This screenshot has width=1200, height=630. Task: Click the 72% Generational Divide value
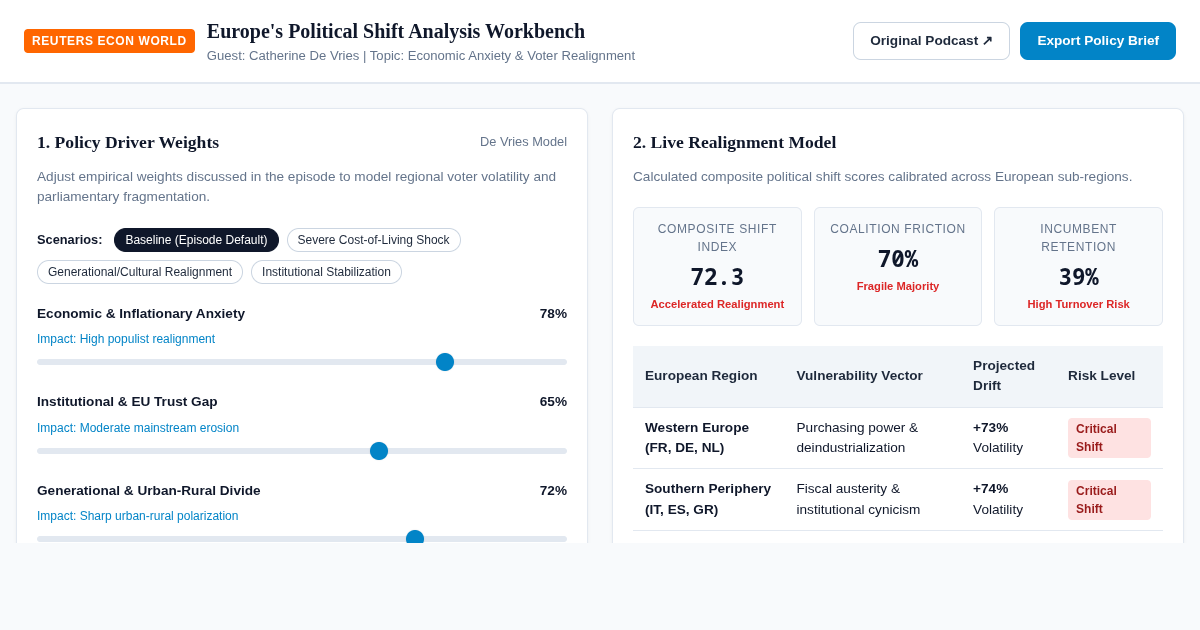click(553, 491)
